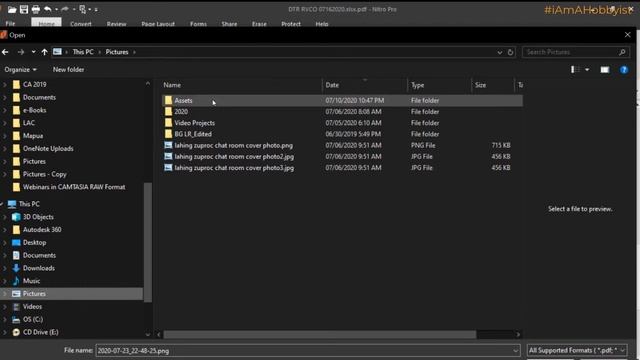The width and height of the screenshot is (640, 360).
Task: Select Pictures - Copy in navigation tree
Action: pyautogui.click(x=44, y=174)
